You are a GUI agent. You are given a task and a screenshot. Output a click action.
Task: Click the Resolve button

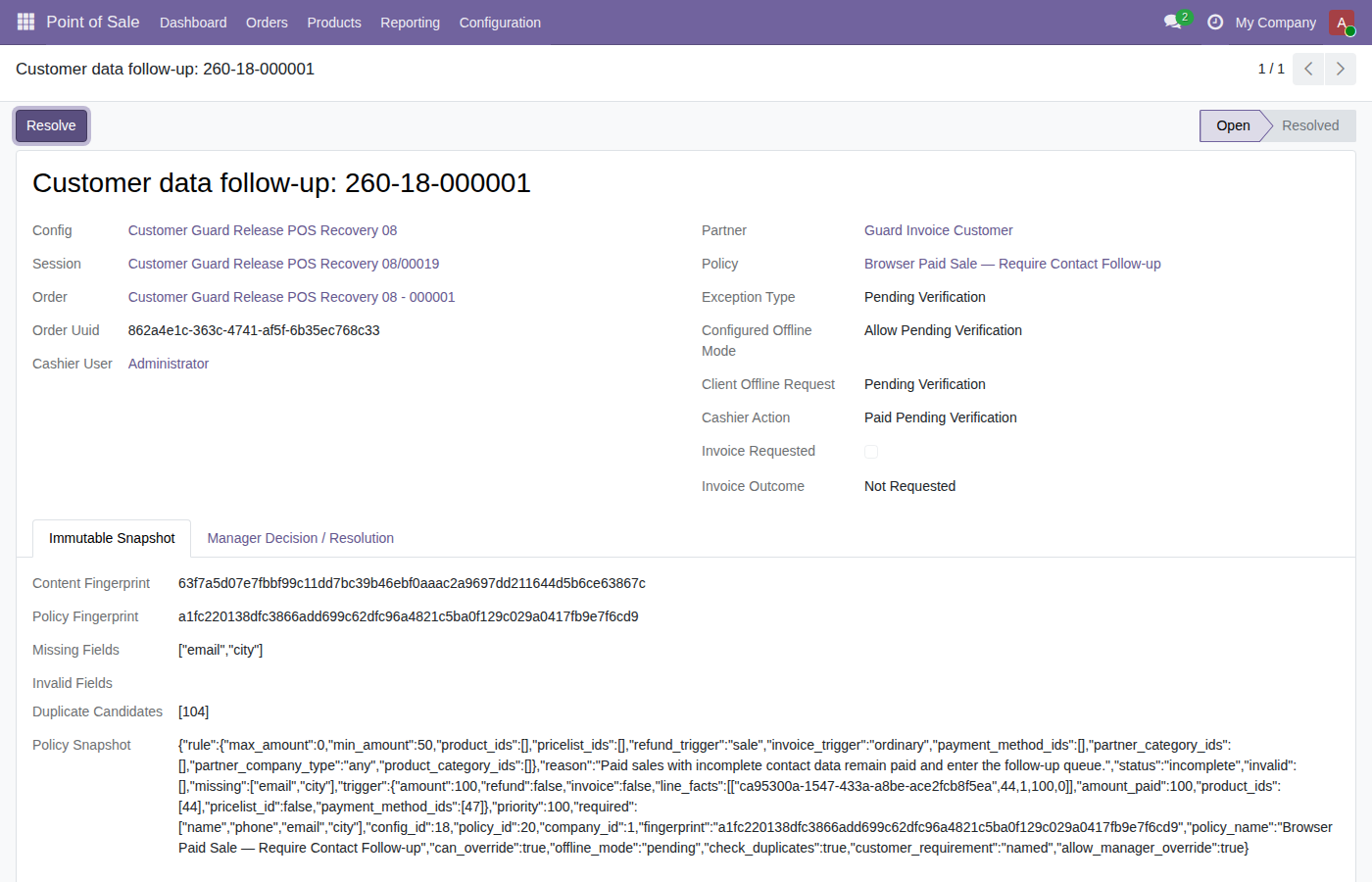[x=51, y=125]
